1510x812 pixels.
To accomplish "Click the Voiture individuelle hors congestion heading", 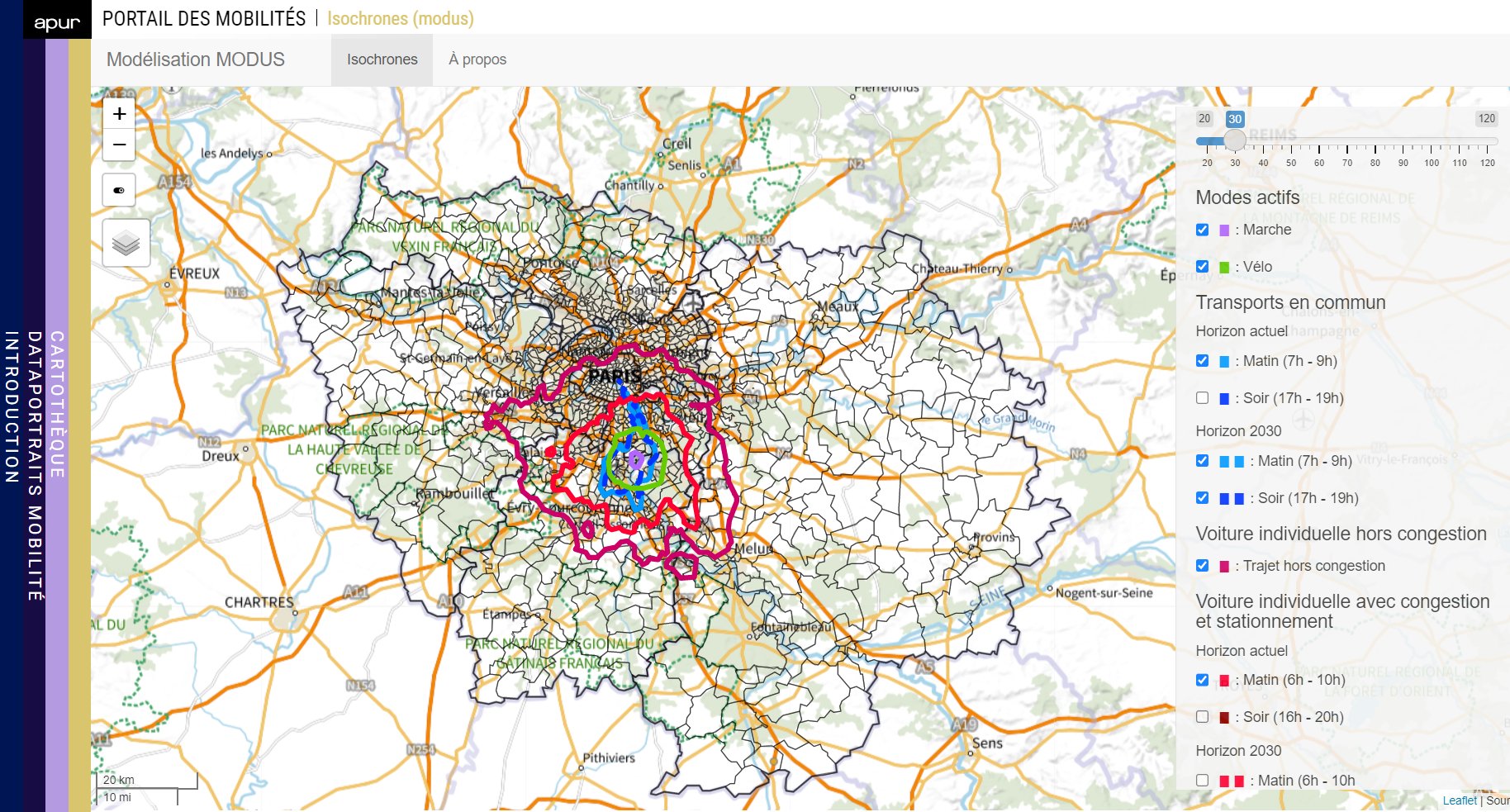I will 1341,534.
